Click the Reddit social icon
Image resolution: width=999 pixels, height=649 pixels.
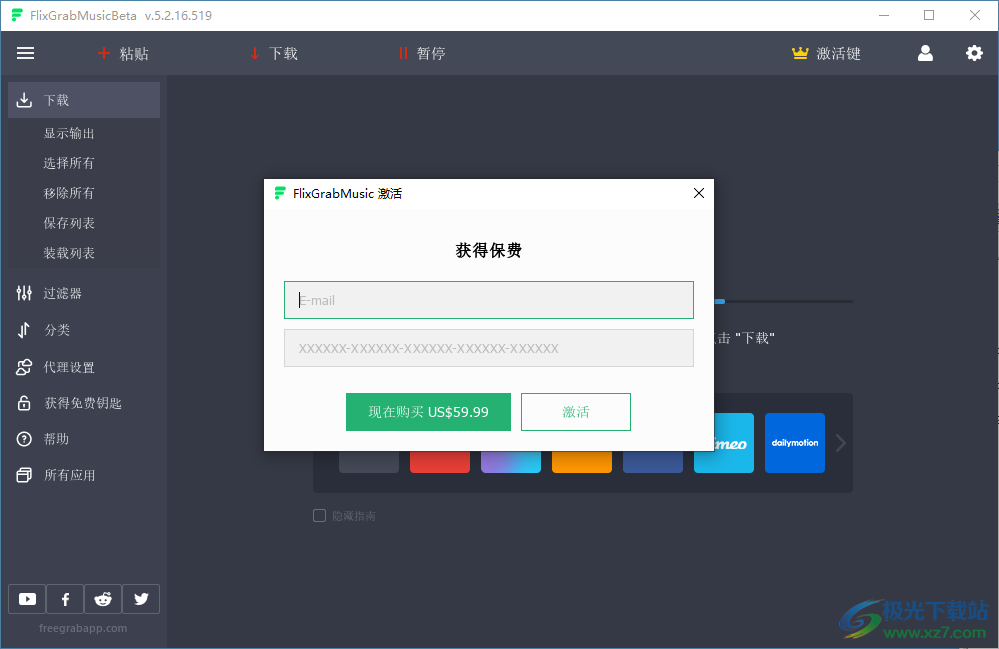tap(103, 599)
